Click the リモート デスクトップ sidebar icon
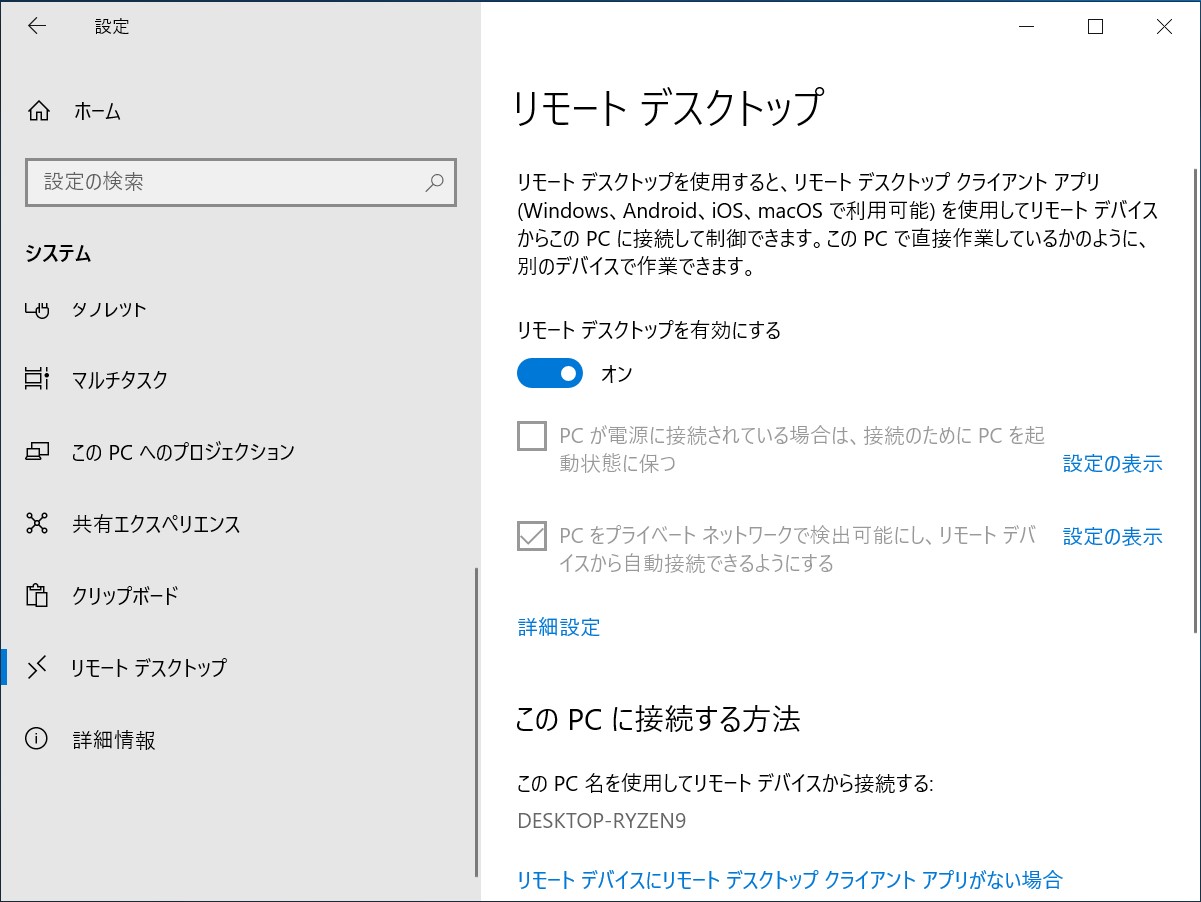 39,667
